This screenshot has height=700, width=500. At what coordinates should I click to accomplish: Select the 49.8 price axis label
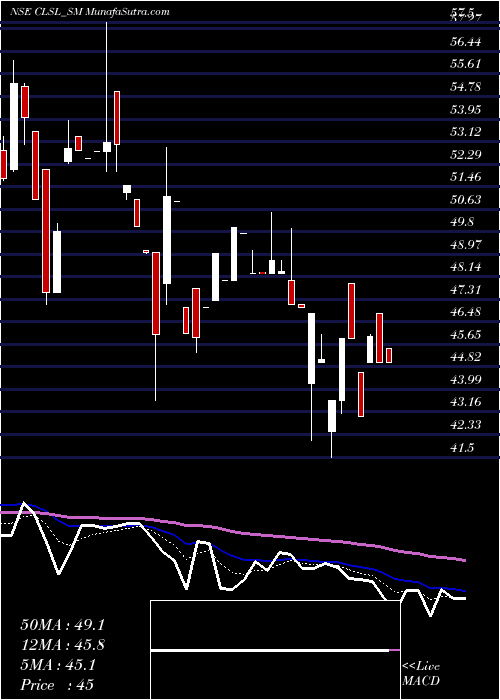[x=462, y=222]
